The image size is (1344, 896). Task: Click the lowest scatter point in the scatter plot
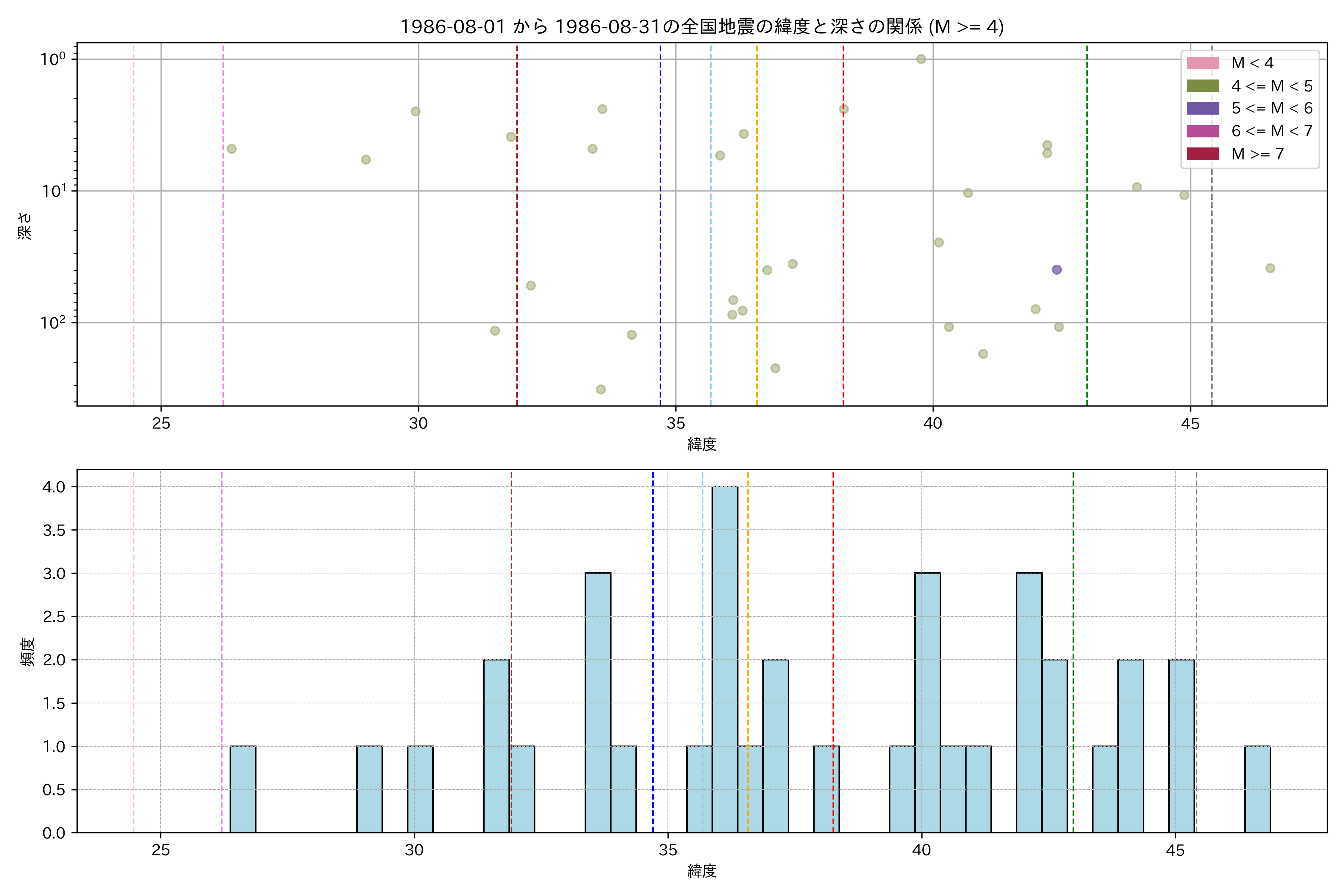[601, 389]
